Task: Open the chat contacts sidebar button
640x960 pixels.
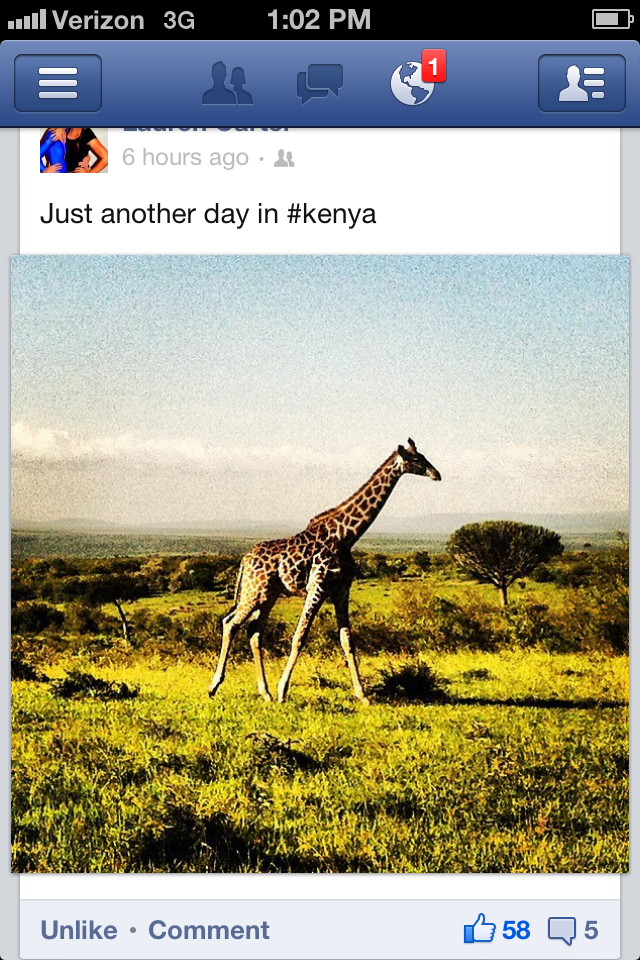Action: point(581,83)
